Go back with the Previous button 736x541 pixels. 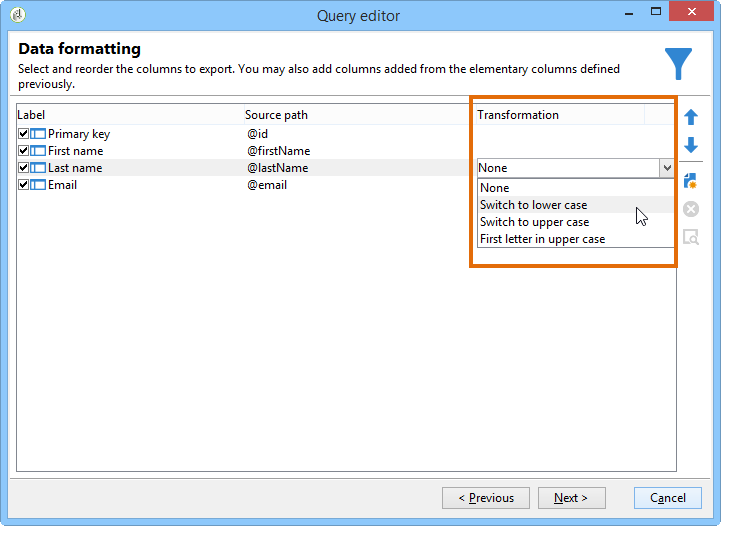click(486, 498)
